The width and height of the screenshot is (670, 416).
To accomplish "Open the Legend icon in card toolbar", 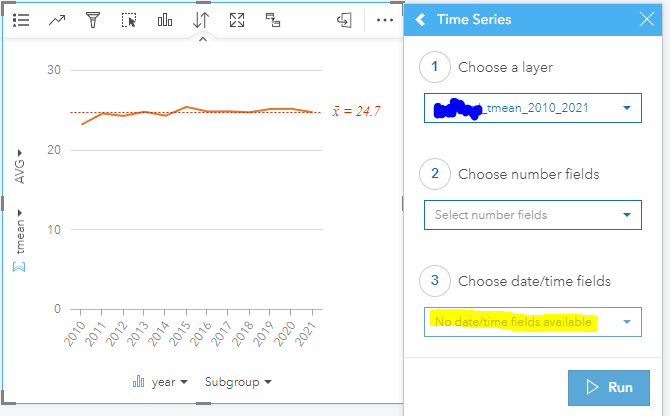I will click(21, 20).
